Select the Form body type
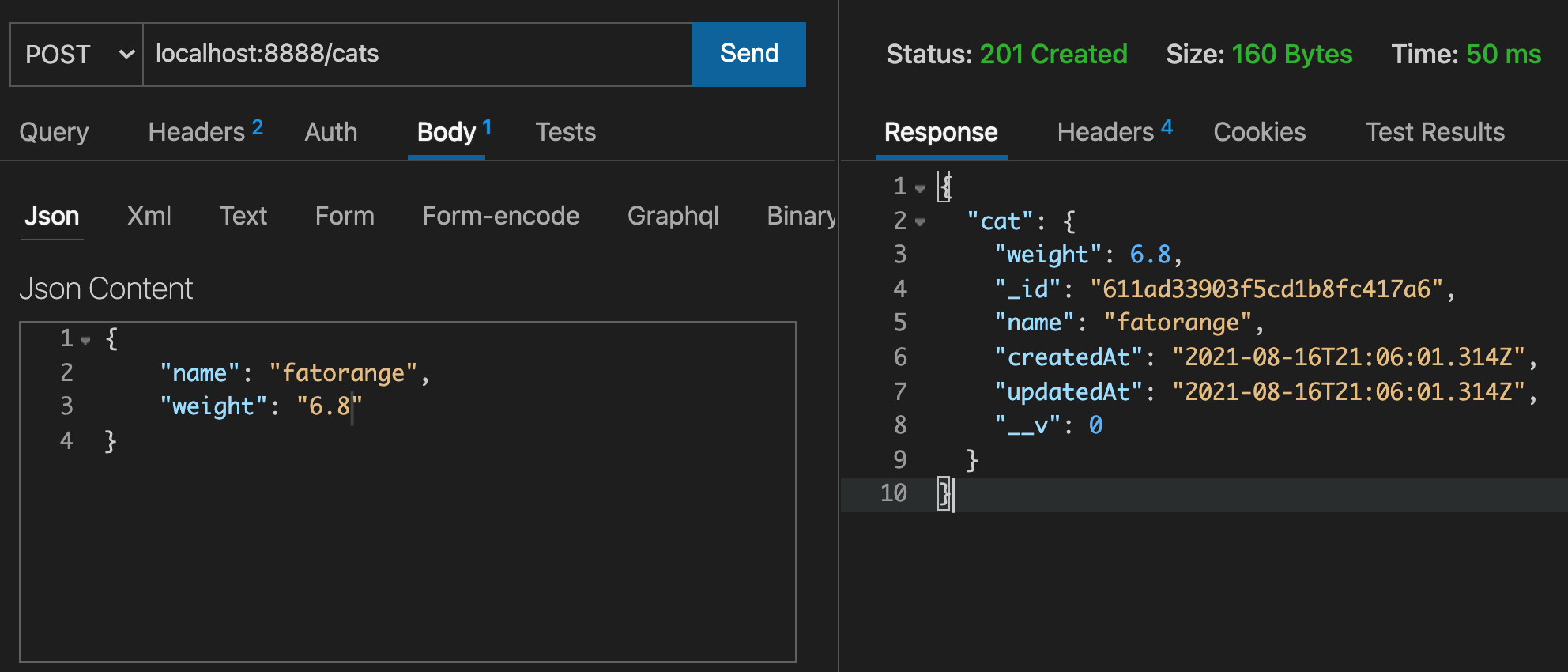This screenshot has height=672, width=1568. [x=344, y=216]
